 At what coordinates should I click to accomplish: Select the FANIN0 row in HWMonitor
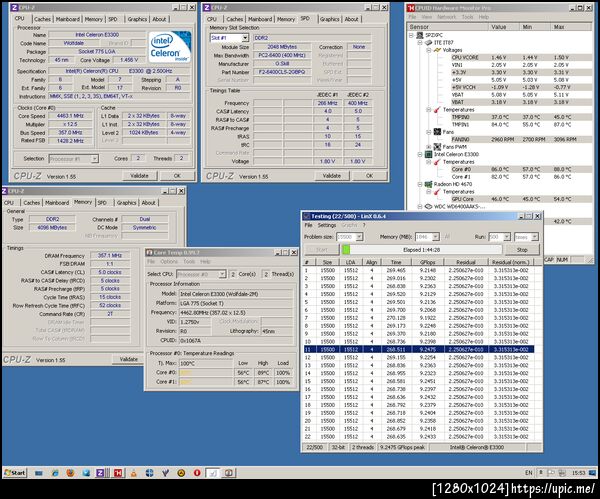521,140
